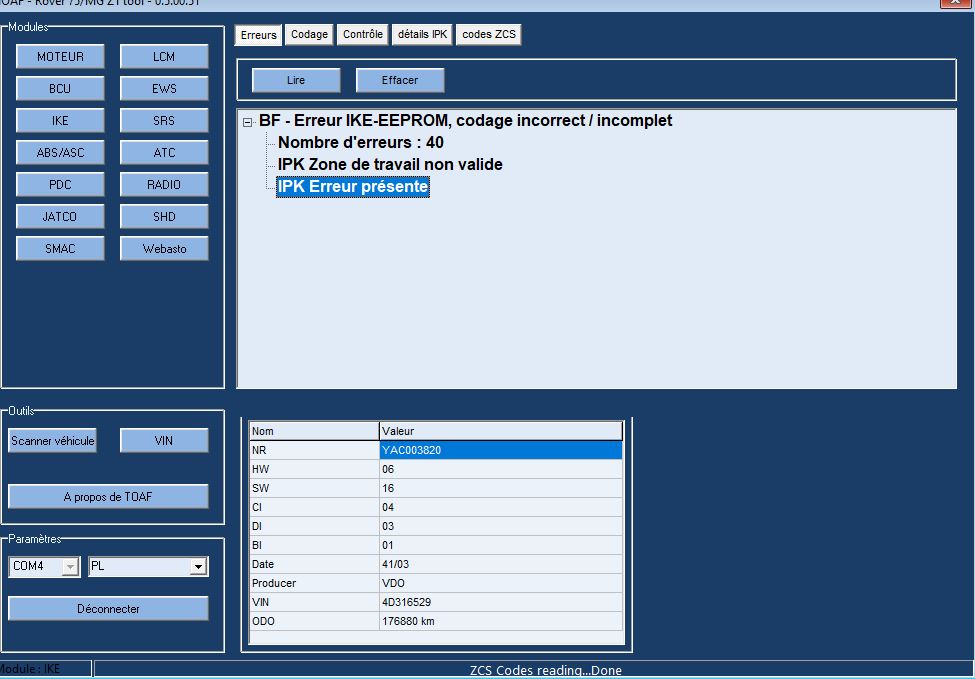Switch to the Codage tab
This screenshot has width=975, height=679.
coord(309,35)
